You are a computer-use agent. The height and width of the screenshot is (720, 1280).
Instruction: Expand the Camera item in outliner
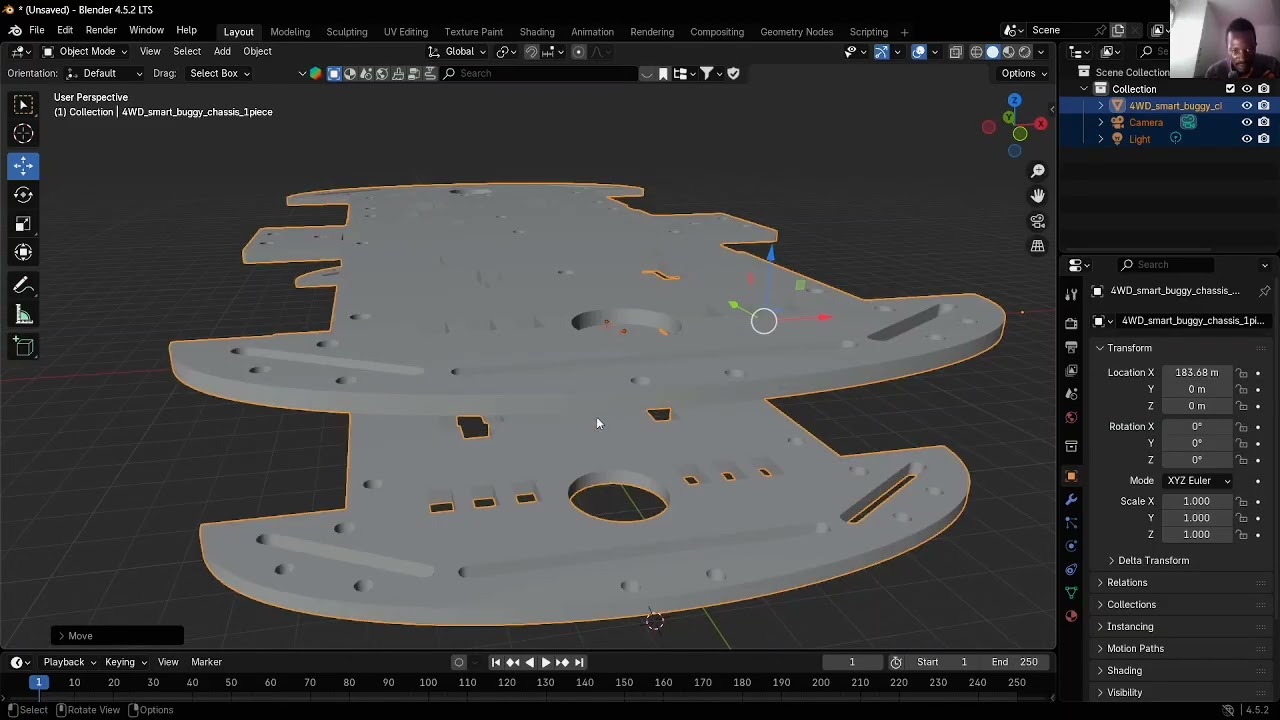tap(1101, 123)
